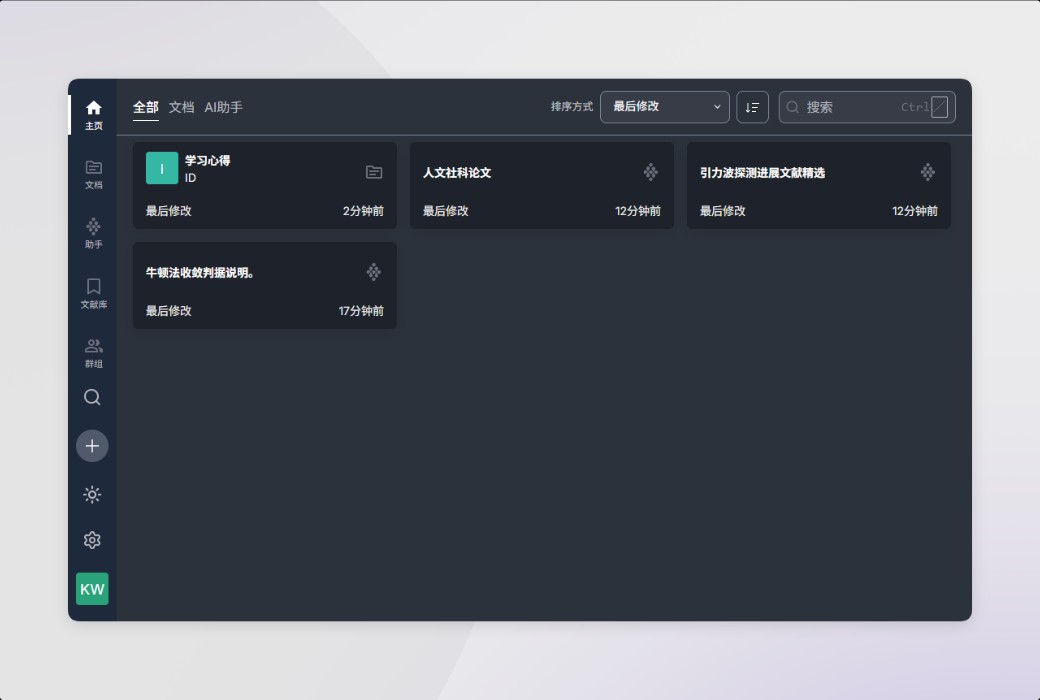Toggle light/dark theme sun icon
1040x700 pixels.
pos(92,495)
